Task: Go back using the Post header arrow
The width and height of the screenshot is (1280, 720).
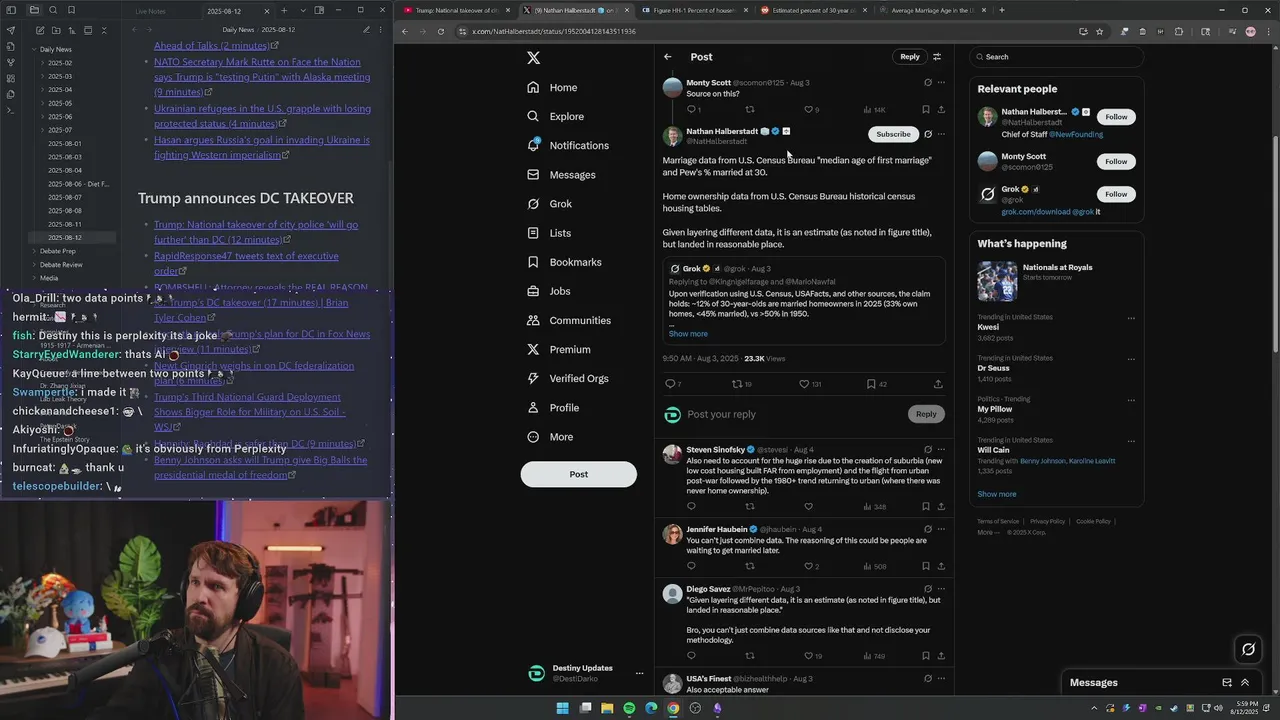Action: click(668, 57)
